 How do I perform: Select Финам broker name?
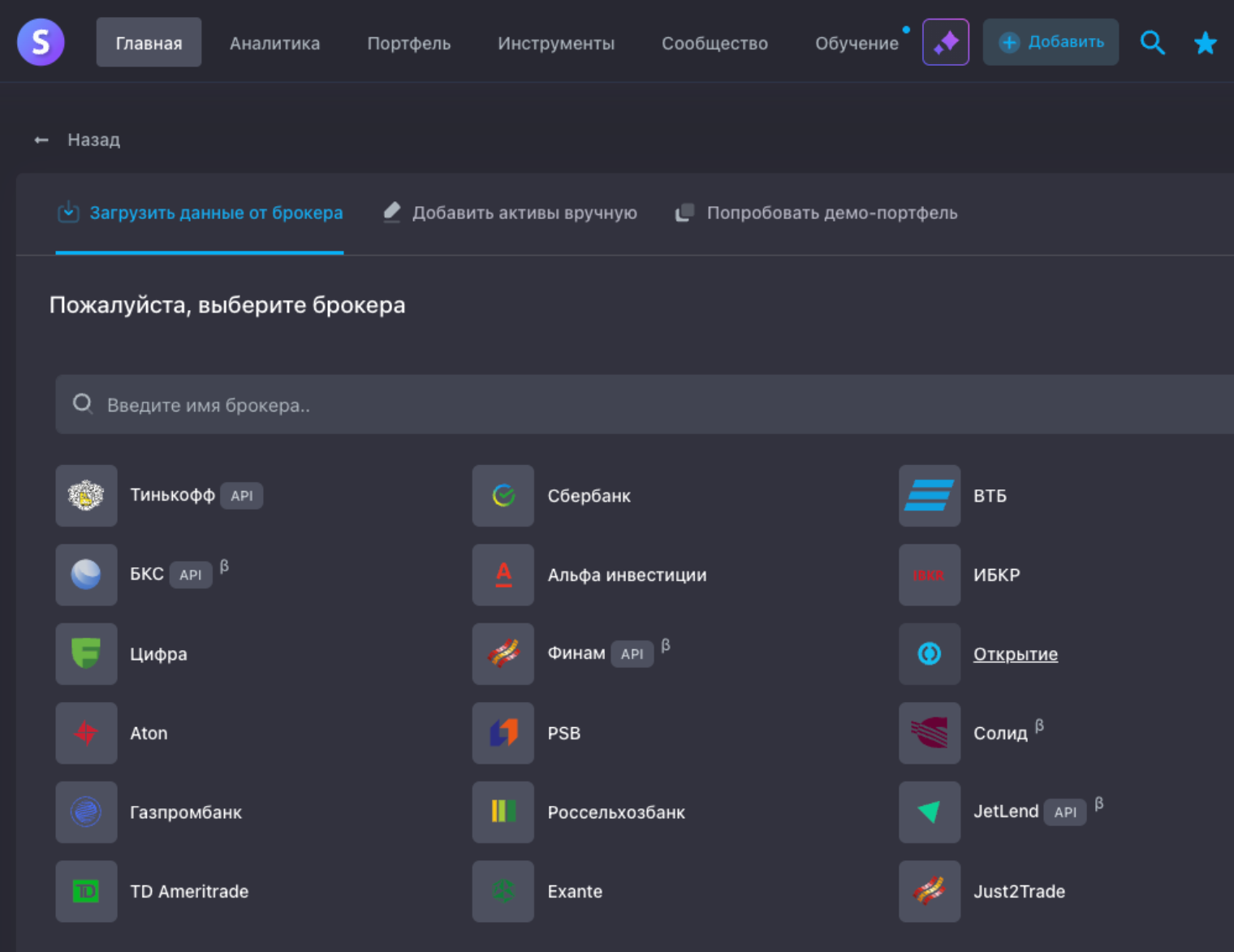576,653
